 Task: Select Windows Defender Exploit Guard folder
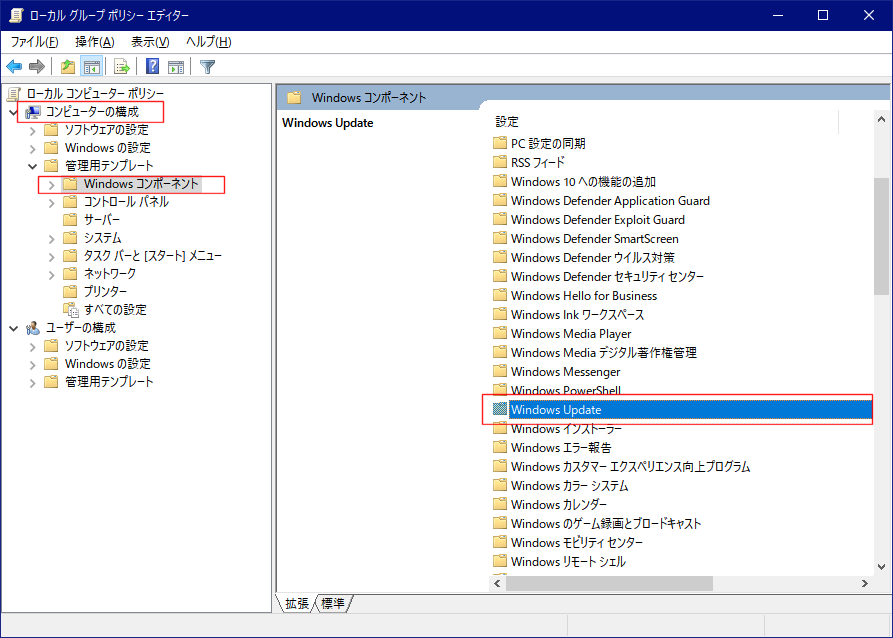pos(597,219)
